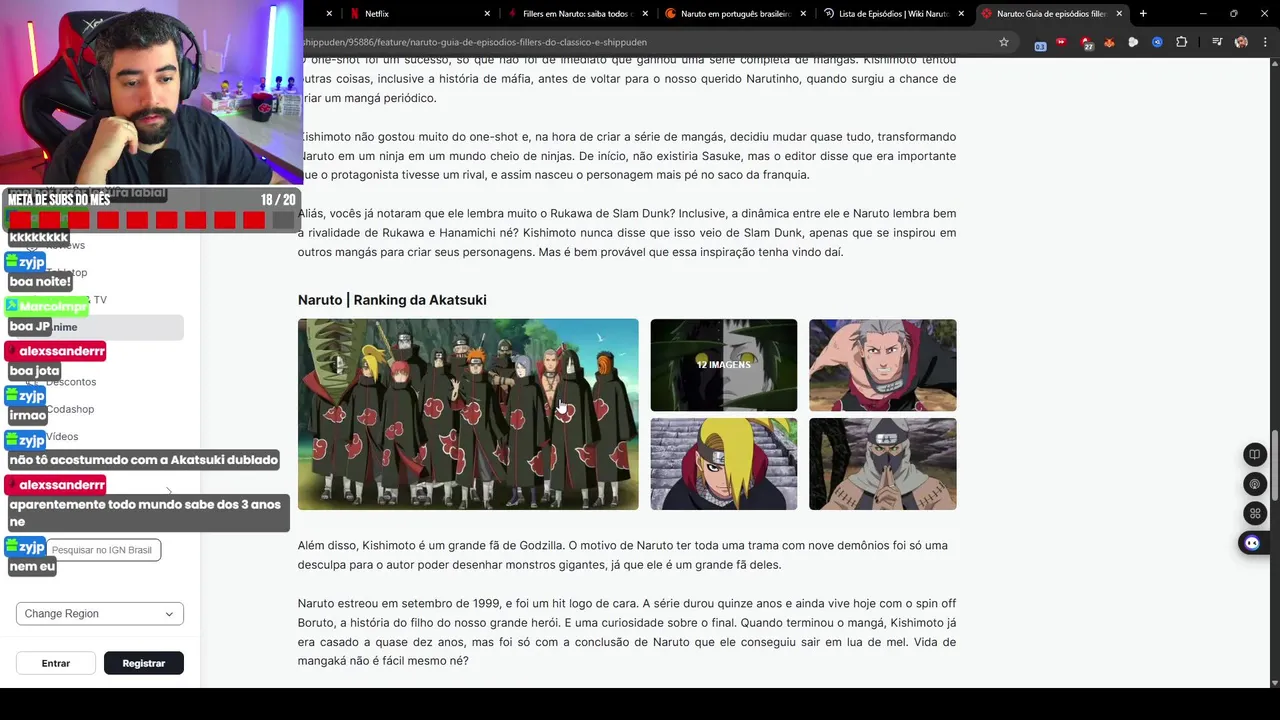Bookmark this page with the star icon
The image size is (1280, 720).
tap(1004, 42)
